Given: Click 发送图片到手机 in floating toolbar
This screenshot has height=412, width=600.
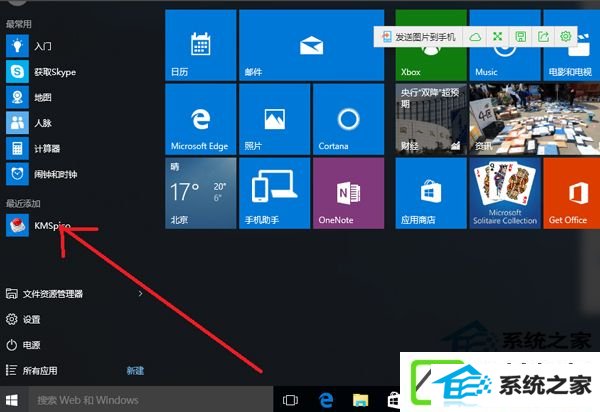Looking at the screenshot, I should tap(419, 37).
